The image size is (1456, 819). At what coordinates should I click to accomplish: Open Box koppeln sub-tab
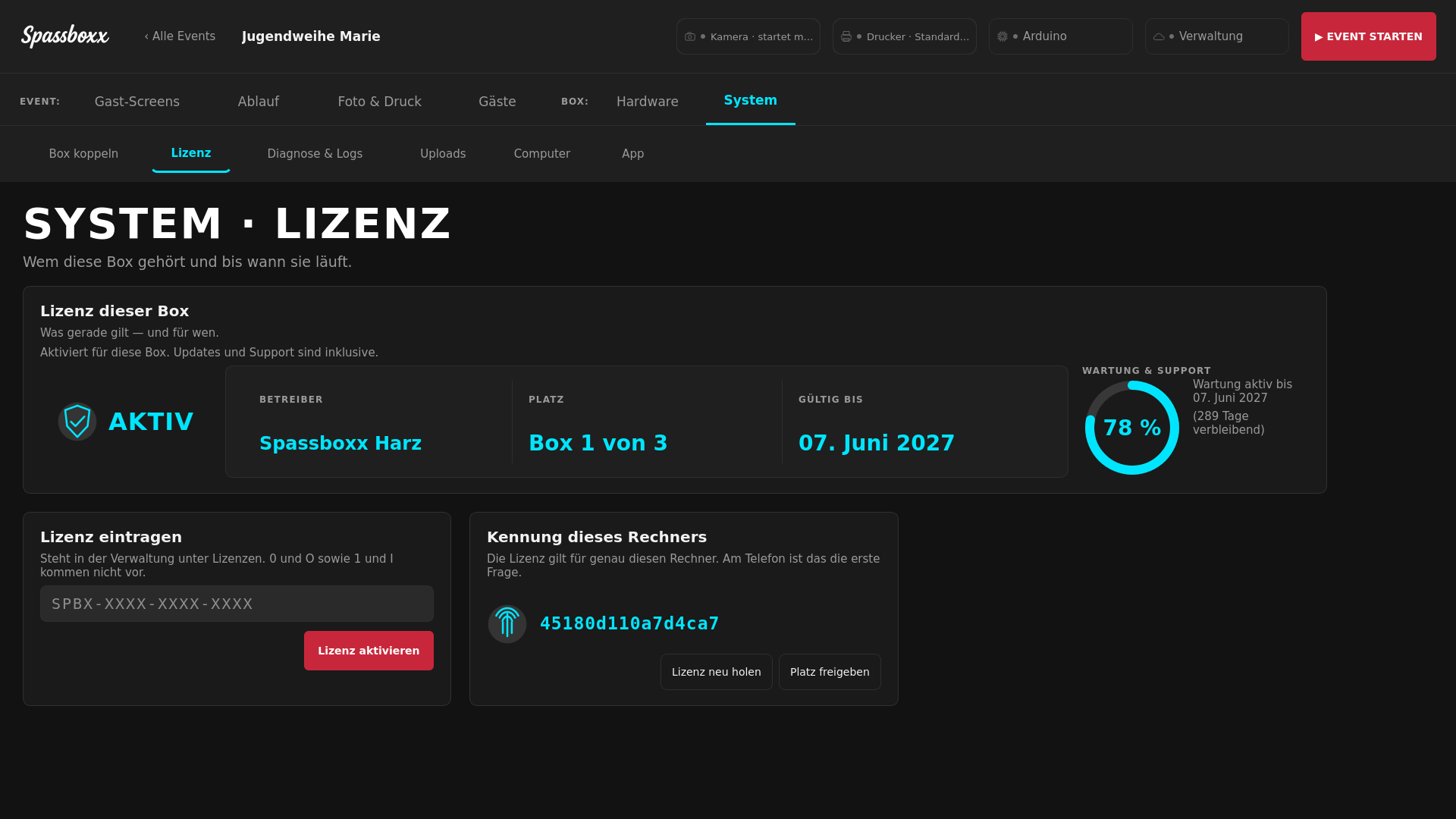coord(83,154)
